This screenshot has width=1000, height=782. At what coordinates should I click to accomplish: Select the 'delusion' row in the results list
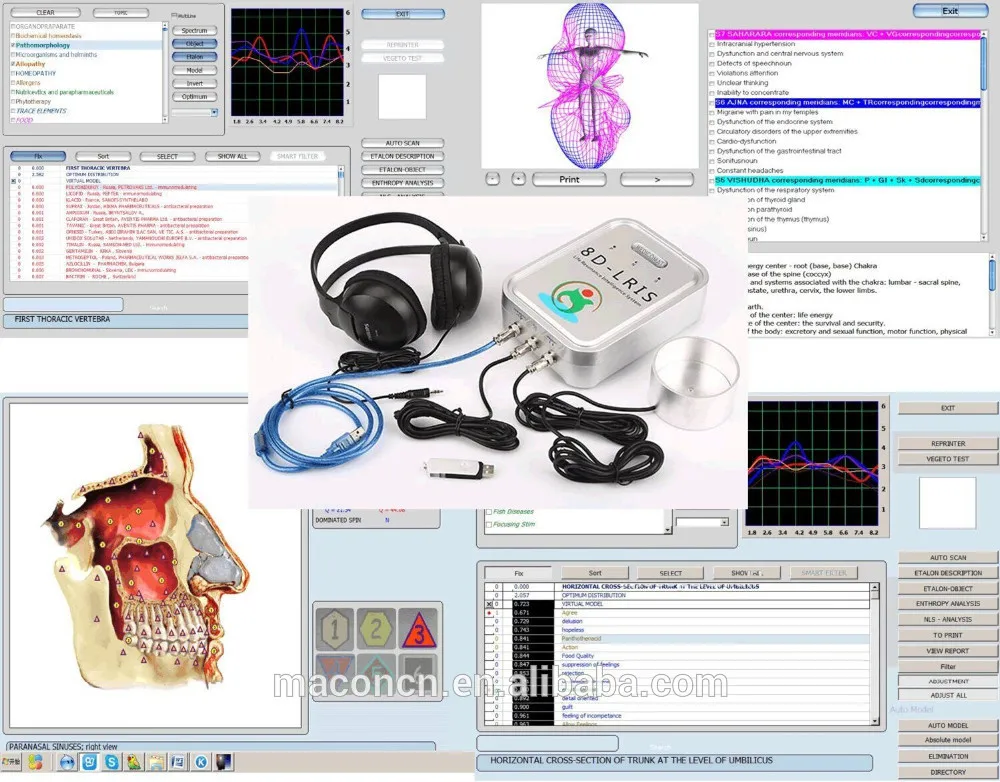point(677,621)
